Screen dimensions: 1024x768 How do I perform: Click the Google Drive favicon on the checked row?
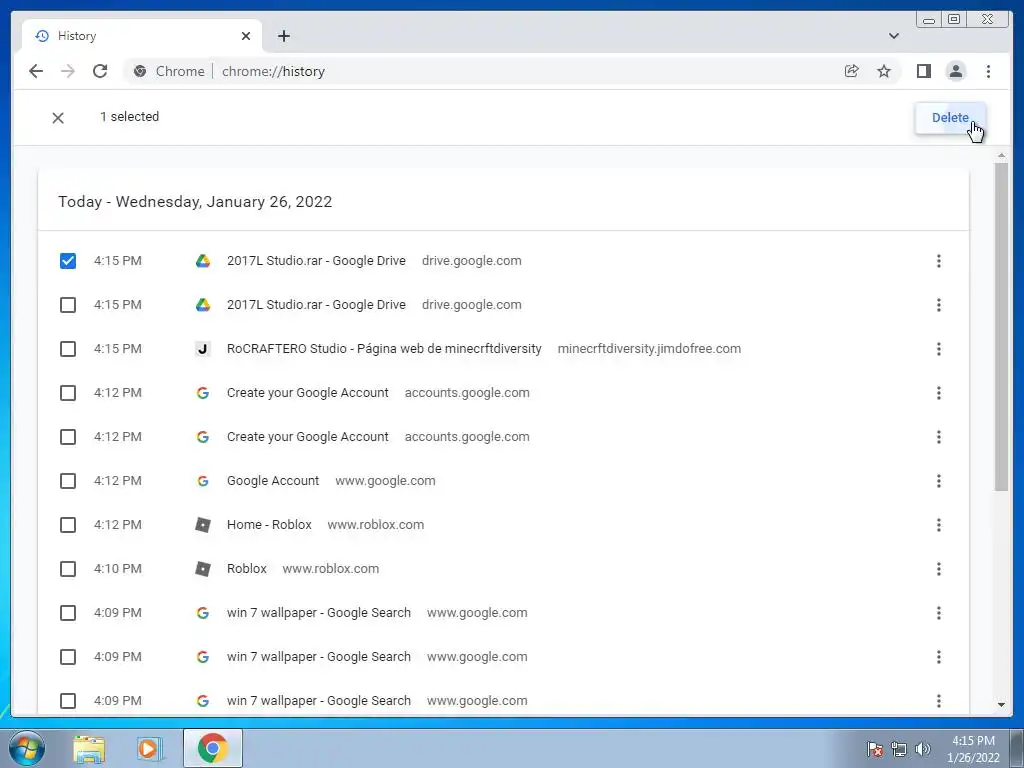click(x=202, y=261)
